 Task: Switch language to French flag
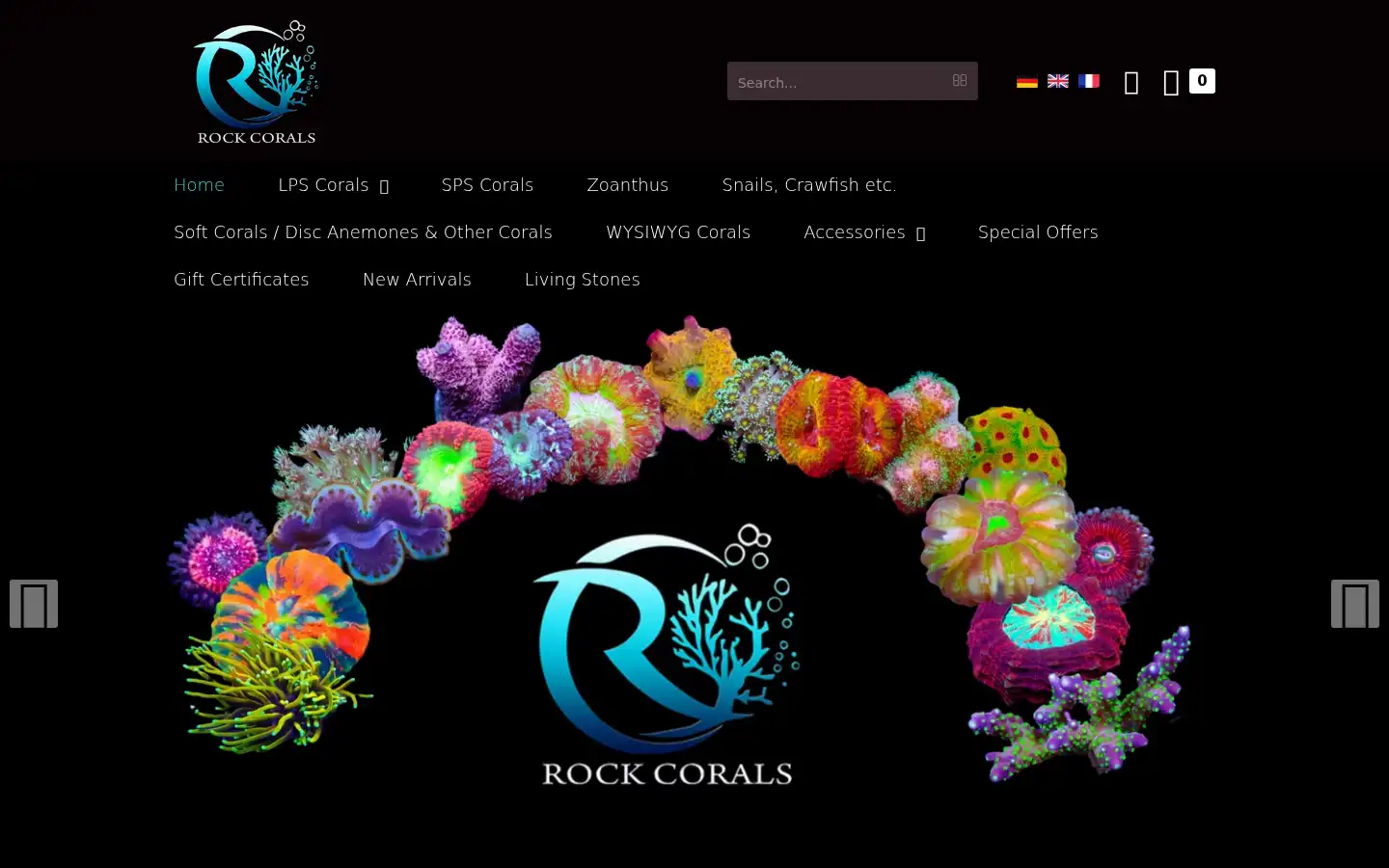(1089, 81)
